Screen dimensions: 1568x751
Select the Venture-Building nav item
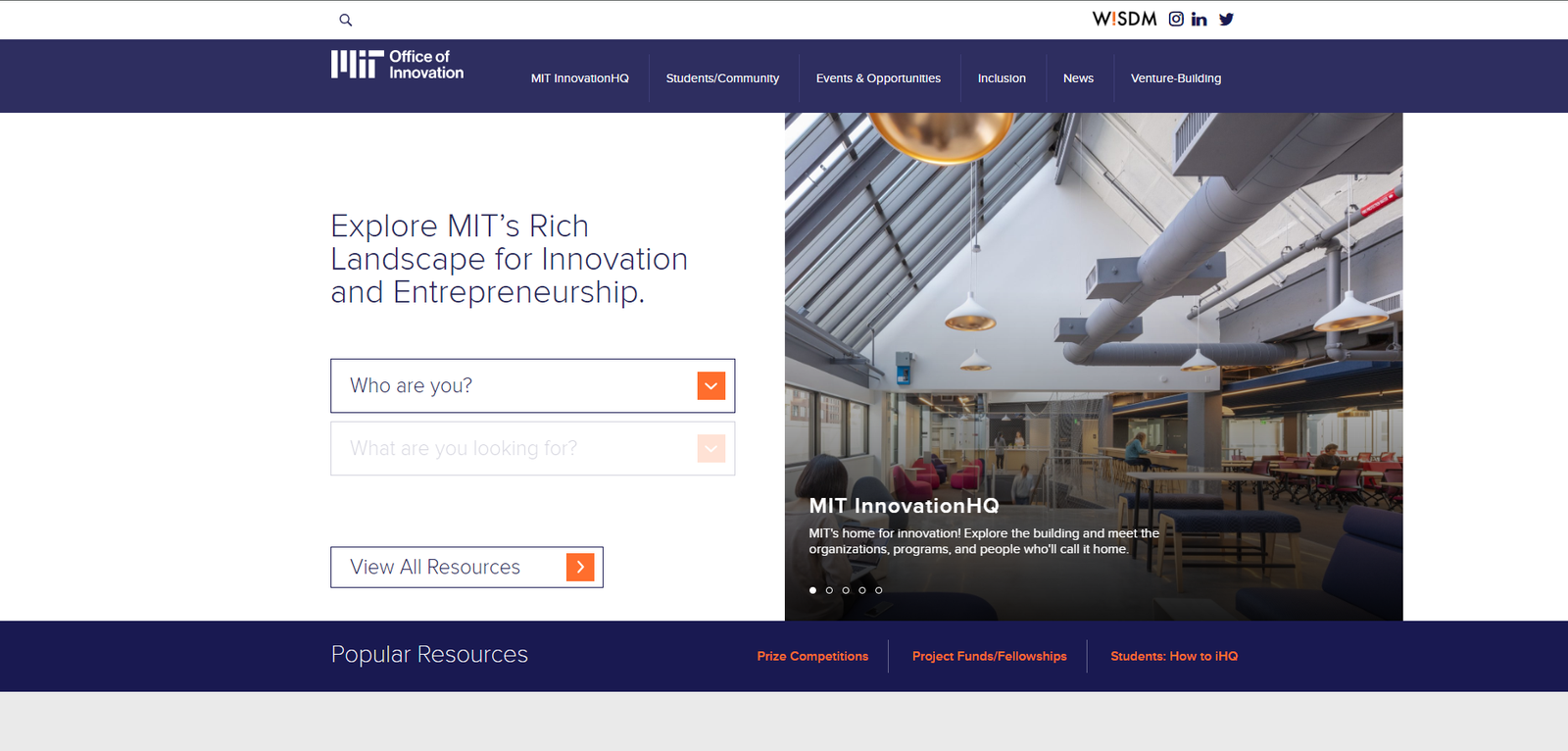tap(1175, 78)
